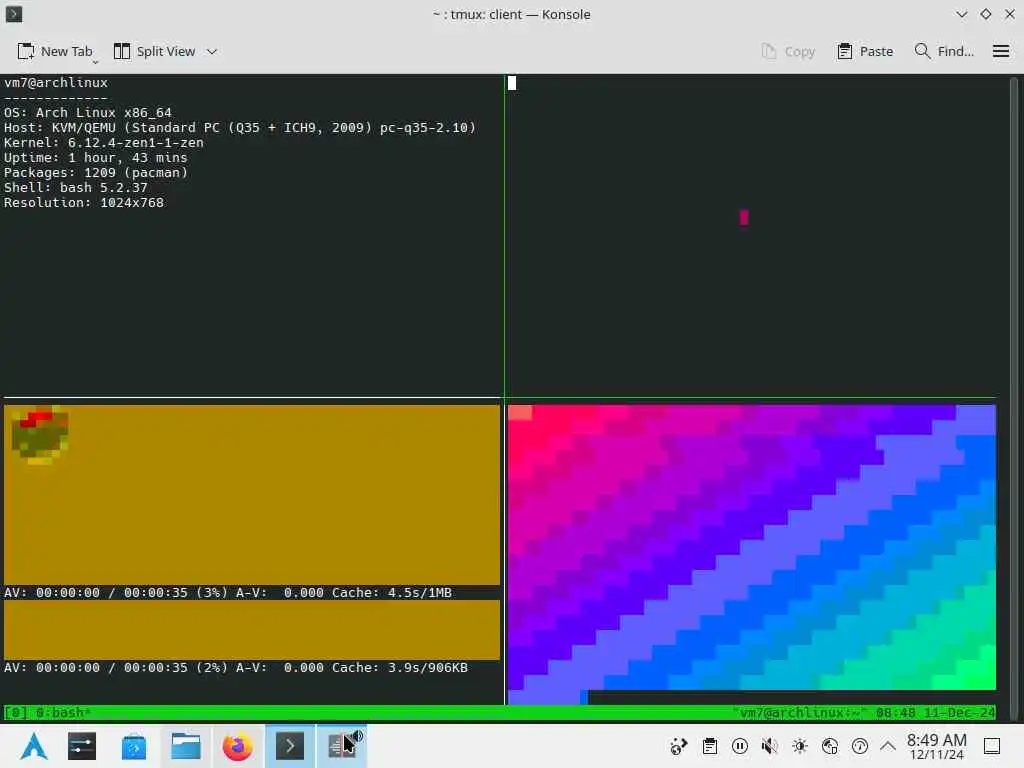The height and width of the screenshot is (768, 1024).
Task: Expand hidden system tray icons arrow
Action: [x=888, y=746]
